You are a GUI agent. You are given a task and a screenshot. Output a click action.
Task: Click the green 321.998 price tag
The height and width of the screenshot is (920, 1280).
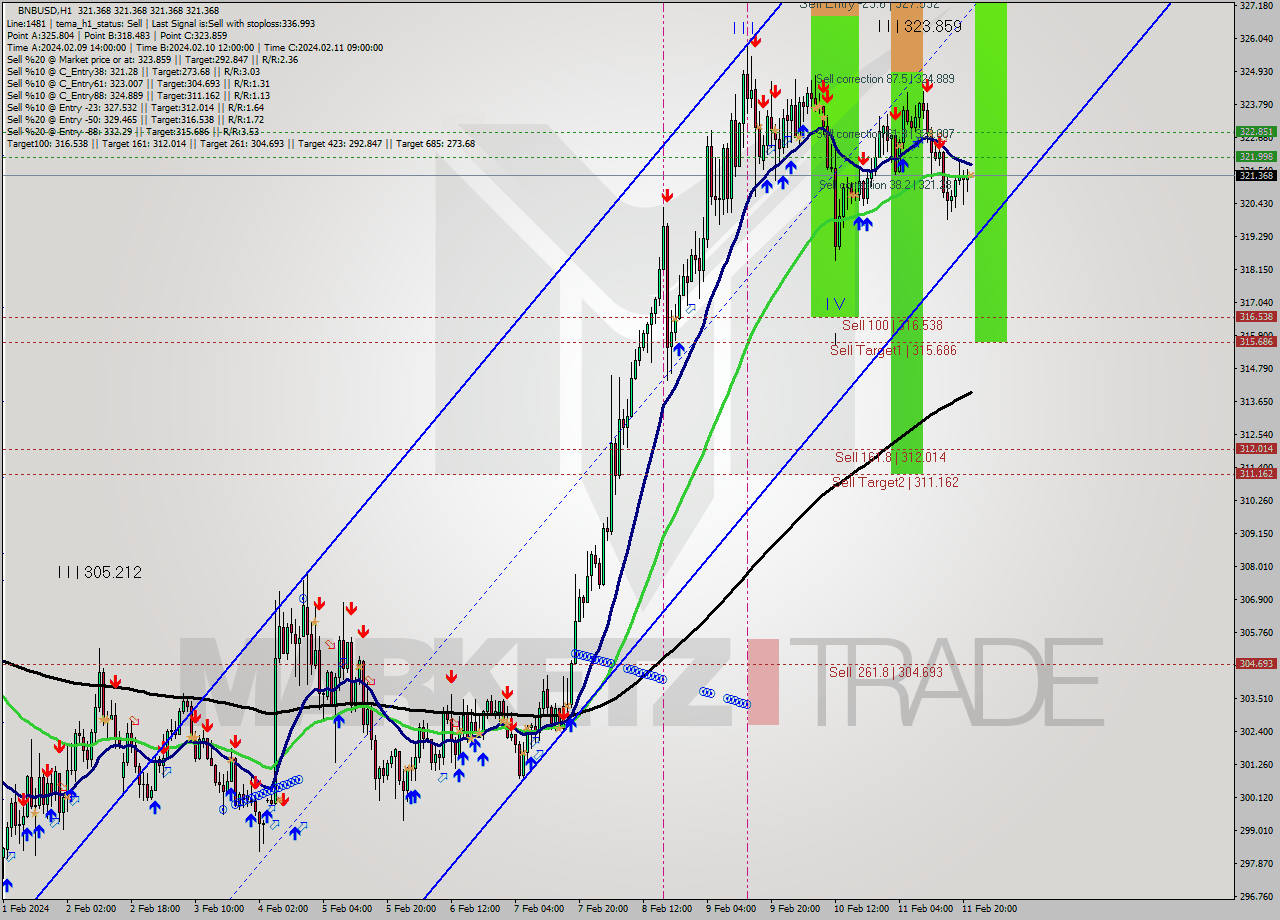[1256, 156]
